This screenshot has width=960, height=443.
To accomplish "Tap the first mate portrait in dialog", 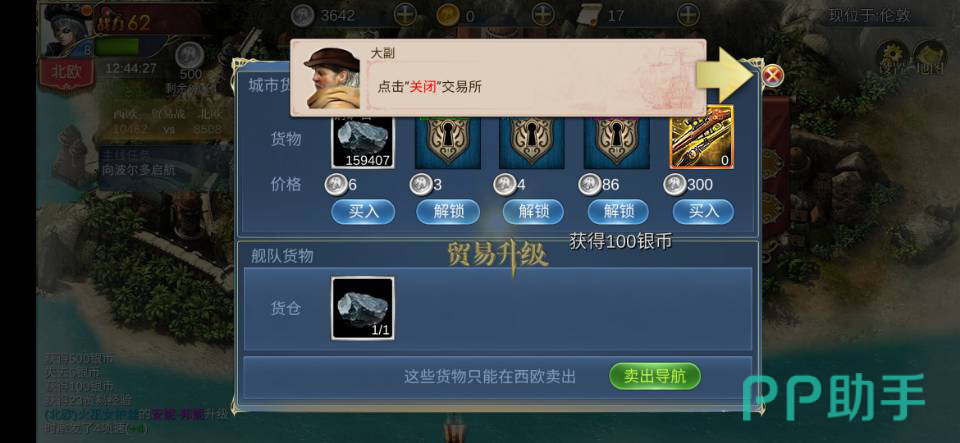I will [x=332, y=78].
